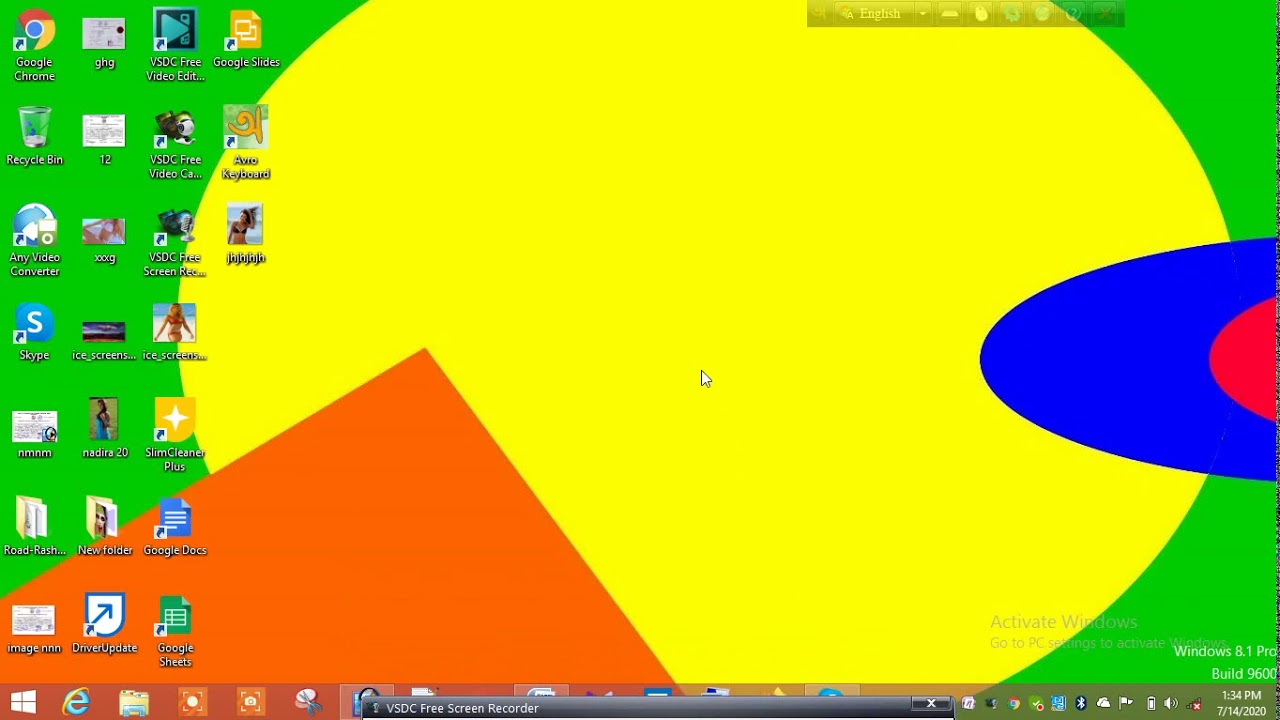Viewport: 1280px width, 720px height.
Task: Open Action Center flag icon
Action: click(x=1126, y=703)
